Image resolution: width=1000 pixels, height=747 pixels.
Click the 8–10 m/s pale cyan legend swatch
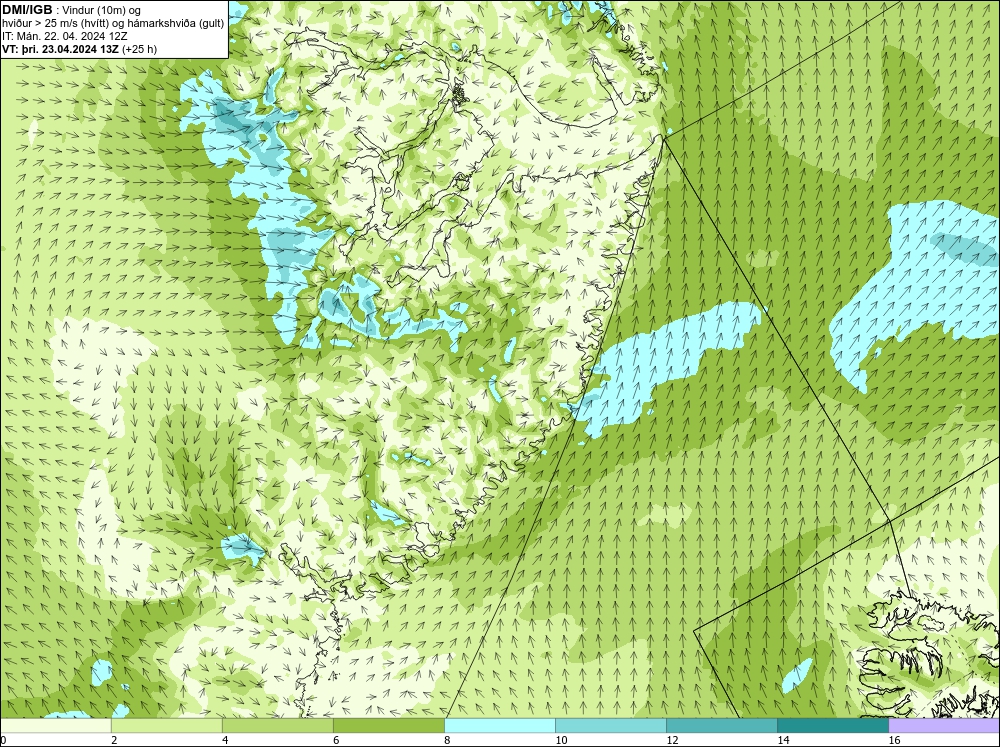pyautogui.click(x=499, y=725)
